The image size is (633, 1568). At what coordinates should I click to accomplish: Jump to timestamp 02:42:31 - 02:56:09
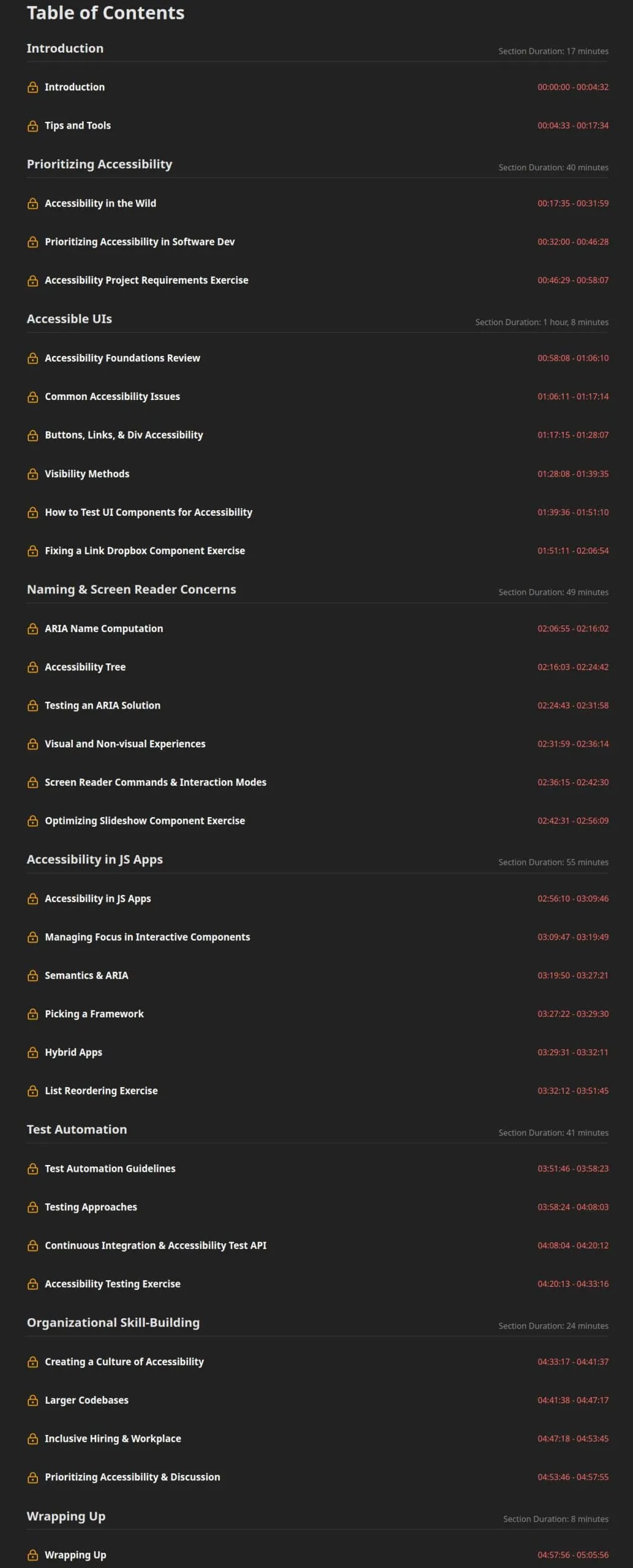pyautogui.click(x=573, y=821)
